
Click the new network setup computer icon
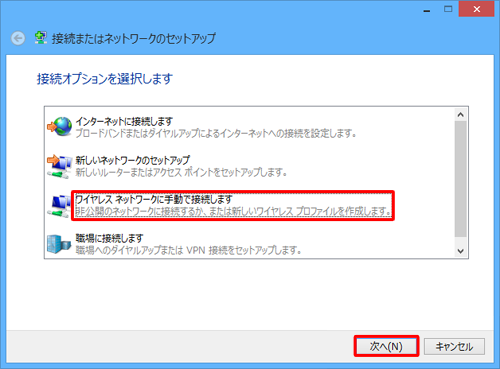point(60,166)
